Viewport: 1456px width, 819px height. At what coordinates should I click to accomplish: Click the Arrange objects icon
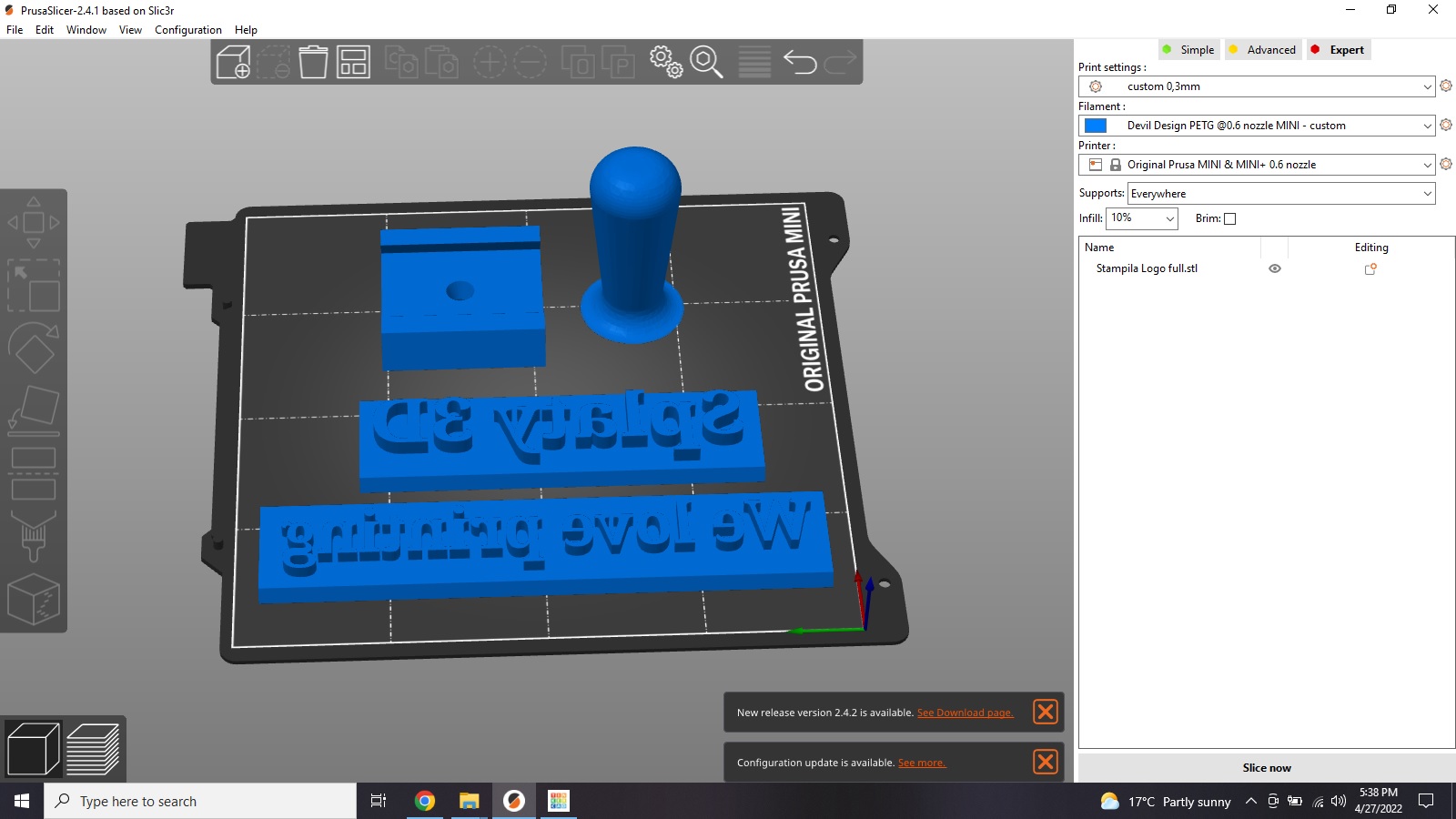pyautogui.click(x=353, y=62)
